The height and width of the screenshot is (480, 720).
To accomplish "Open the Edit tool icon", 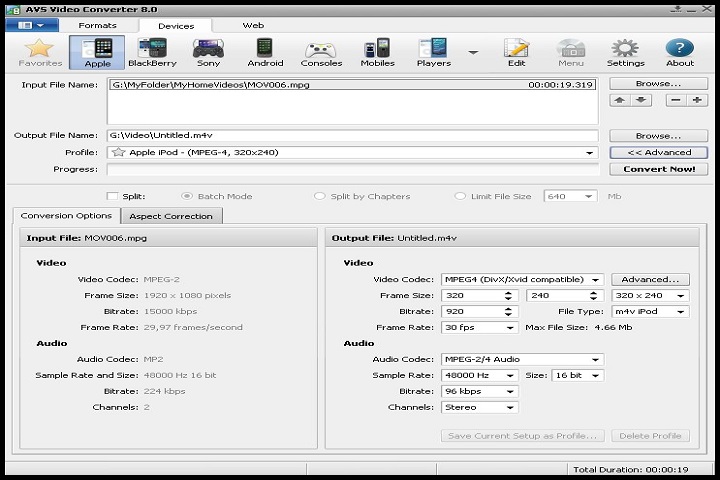I will point(516,53).
